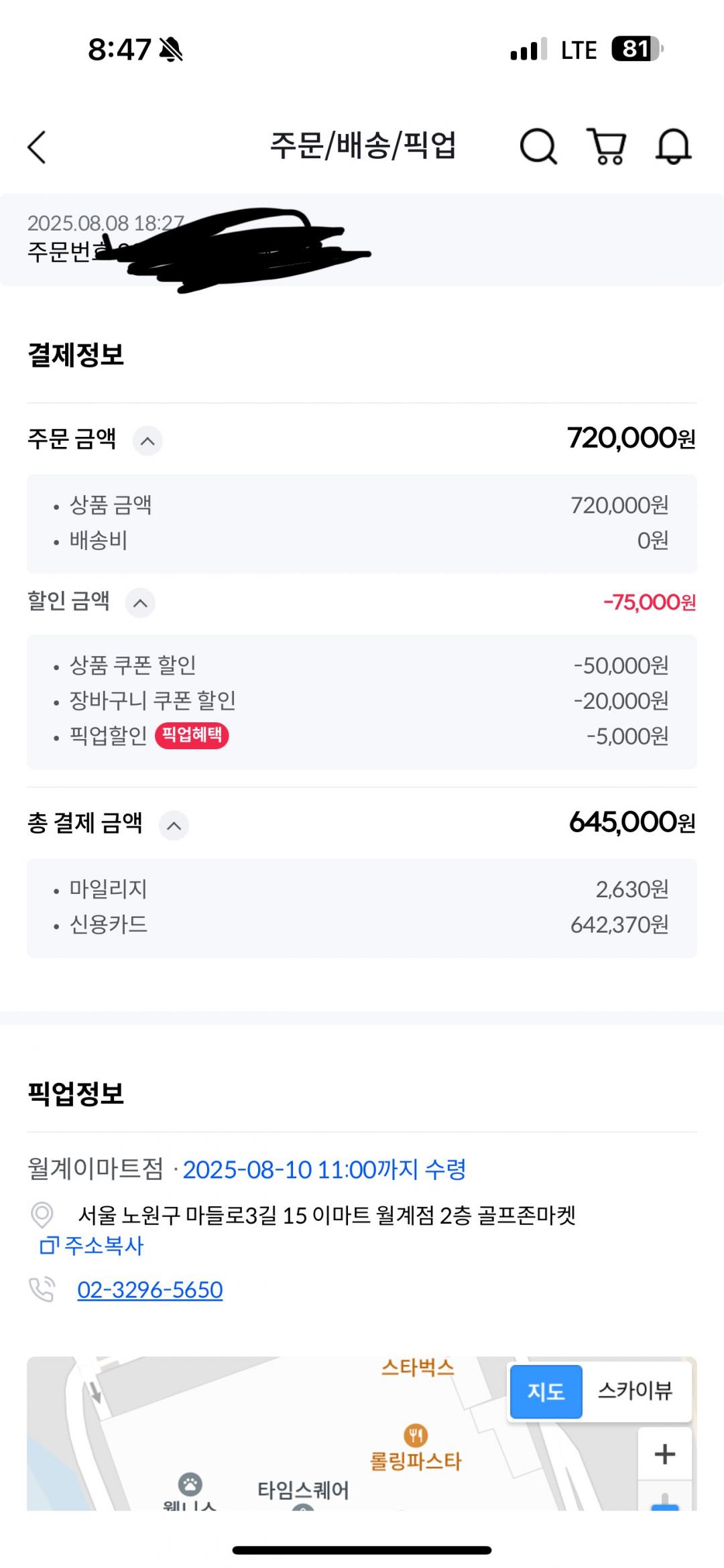This screenshot has height=1568, width=724.
Task: Open notifications bell icon
Action: [x=673, y=146]
